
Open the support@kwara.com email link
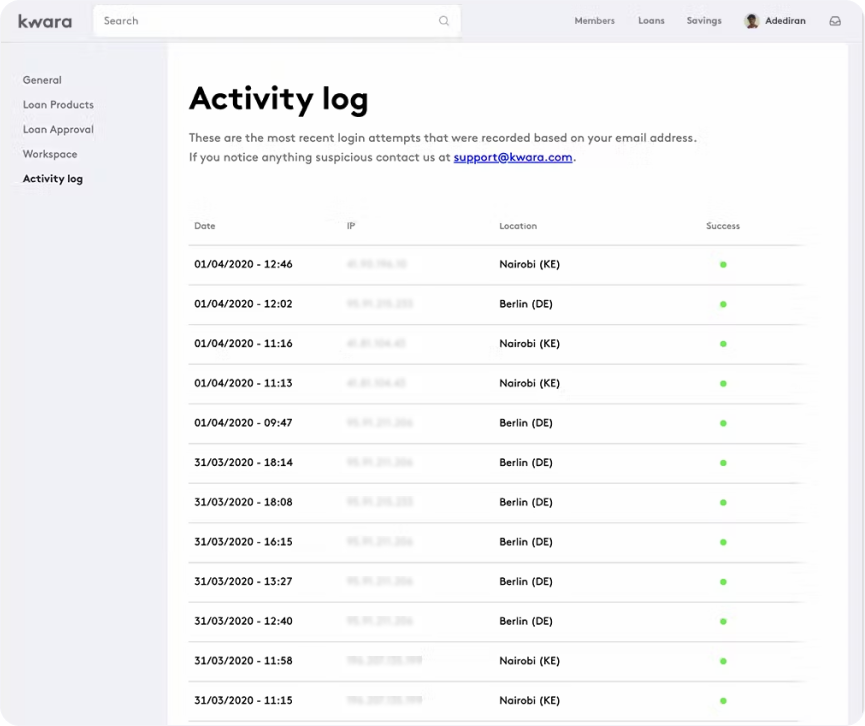tap(512, 157)
